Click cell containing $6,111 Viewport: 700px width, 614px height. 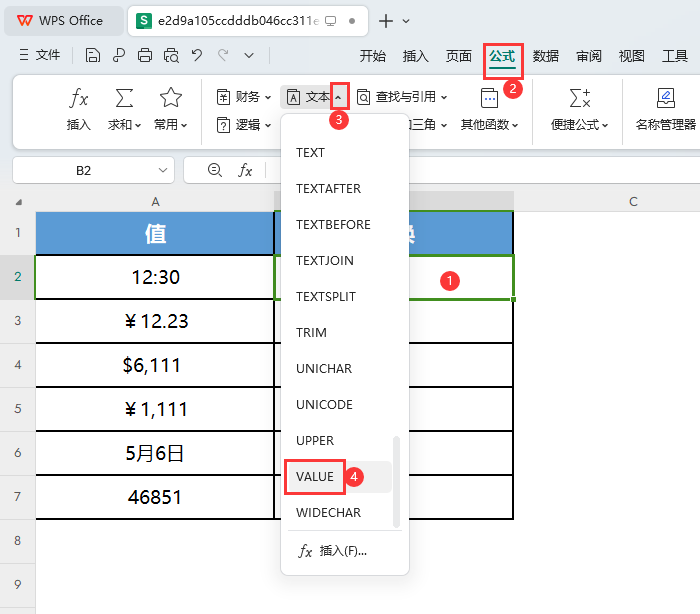(155, 365)
